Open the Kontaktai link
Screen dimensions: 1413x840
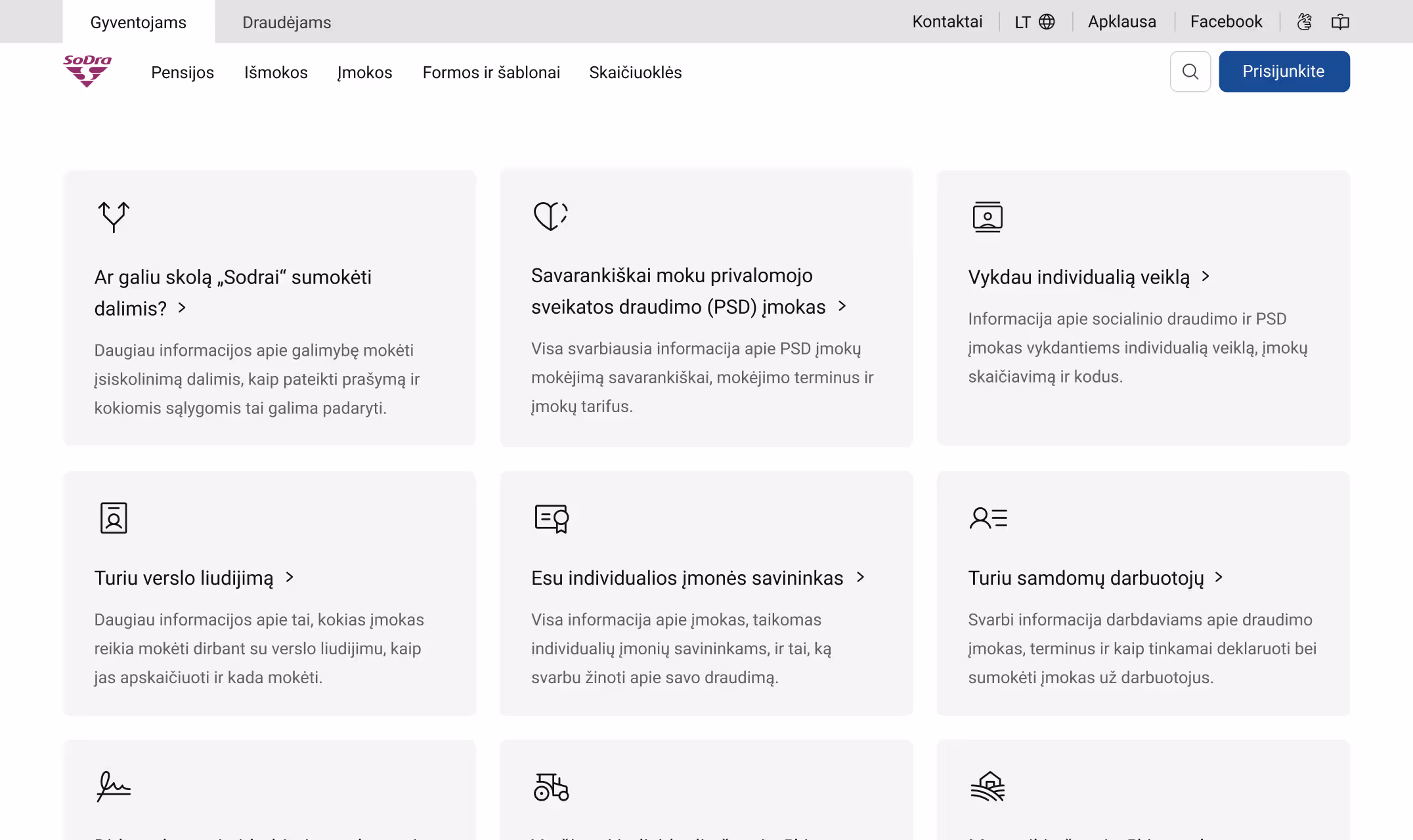click(x=947, y=22)
